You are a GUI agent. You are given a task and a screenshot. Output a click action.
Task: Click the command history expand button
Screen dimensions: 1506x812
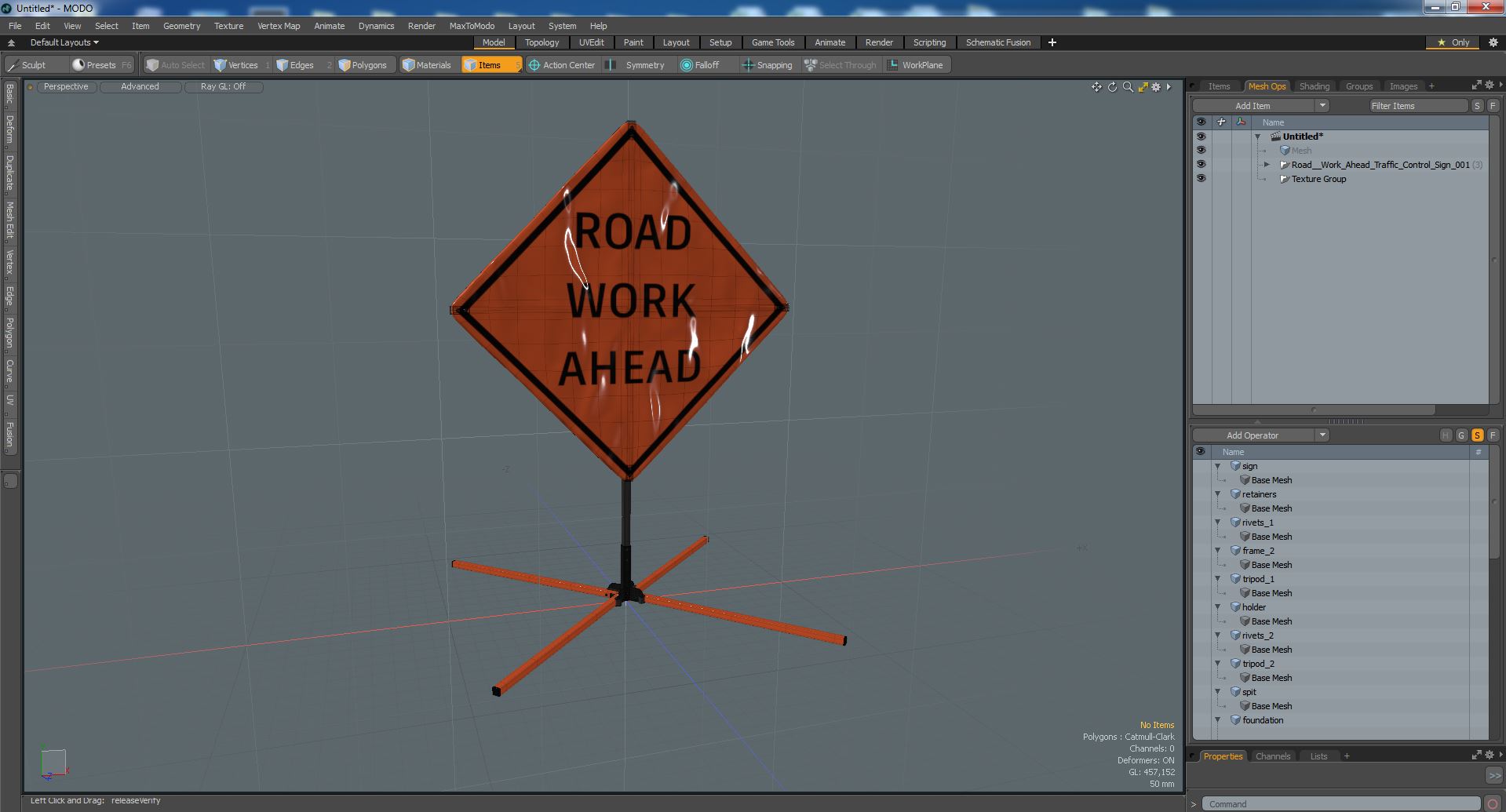[x=1493, y=775]
